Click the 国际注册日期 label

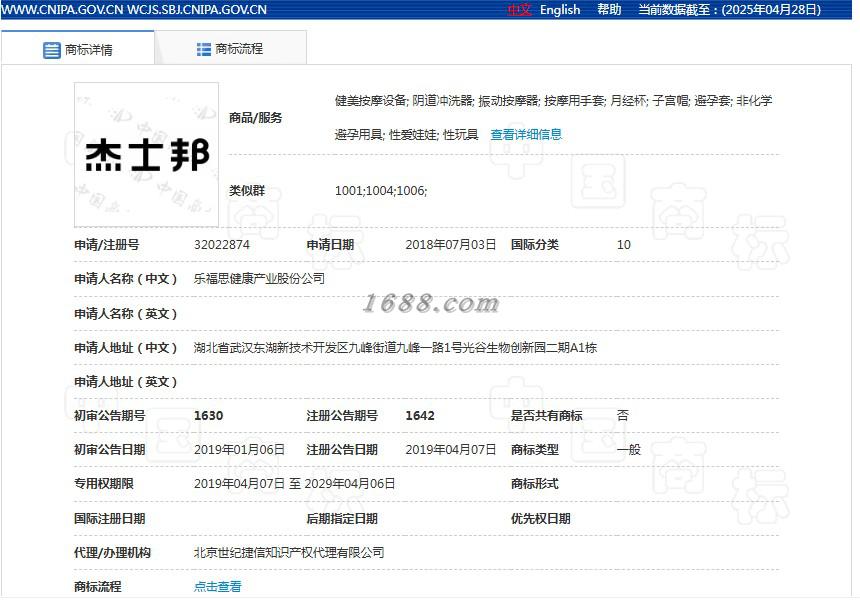(x=110, y=518)
